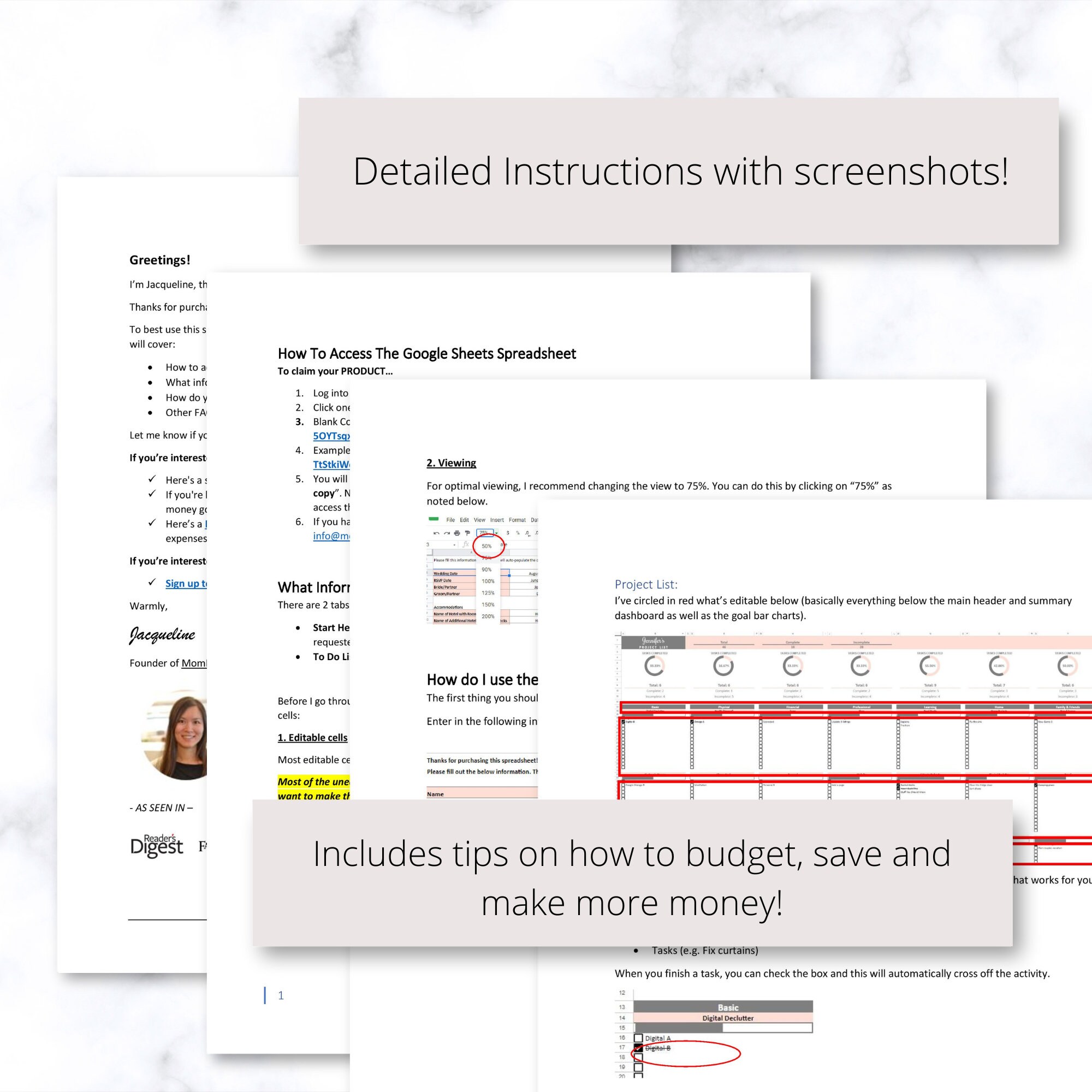Follow the Sign up link in the greeting letter
The width and height of the screenshot is (1092, 1092).
[186, 583]
